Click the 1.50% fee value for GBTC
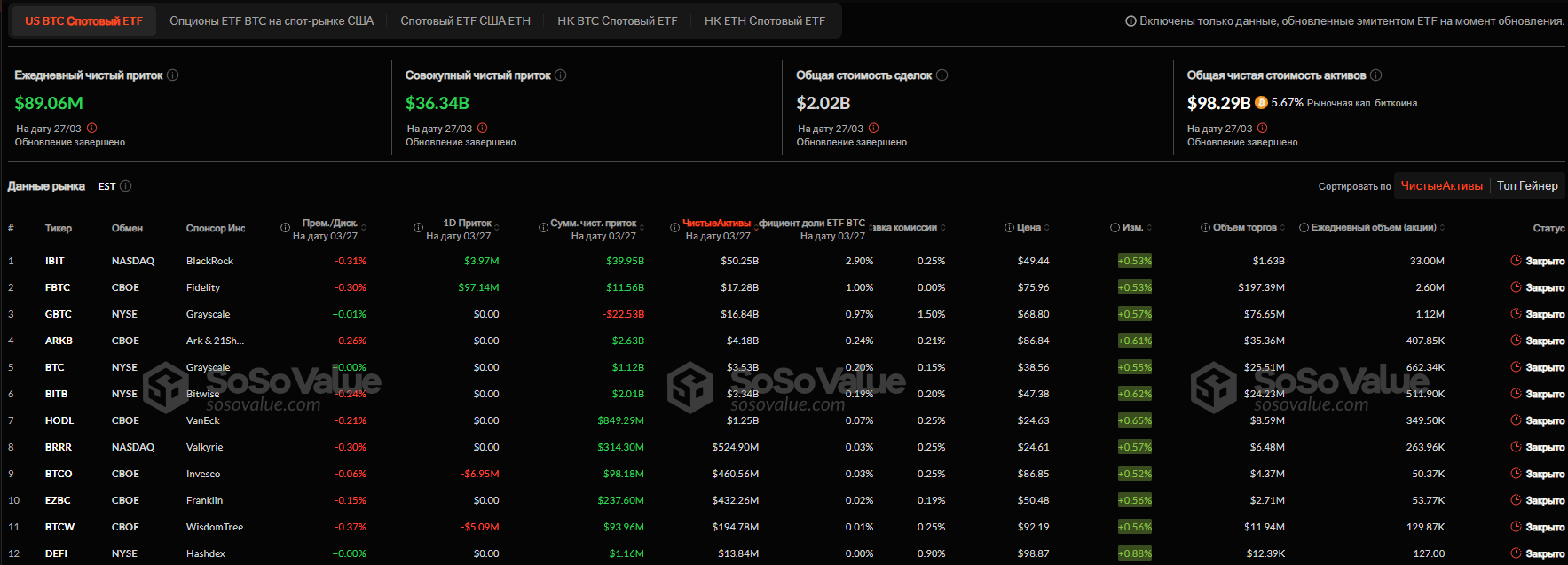This screenshot has height=565, width=1568. [932, 314]
